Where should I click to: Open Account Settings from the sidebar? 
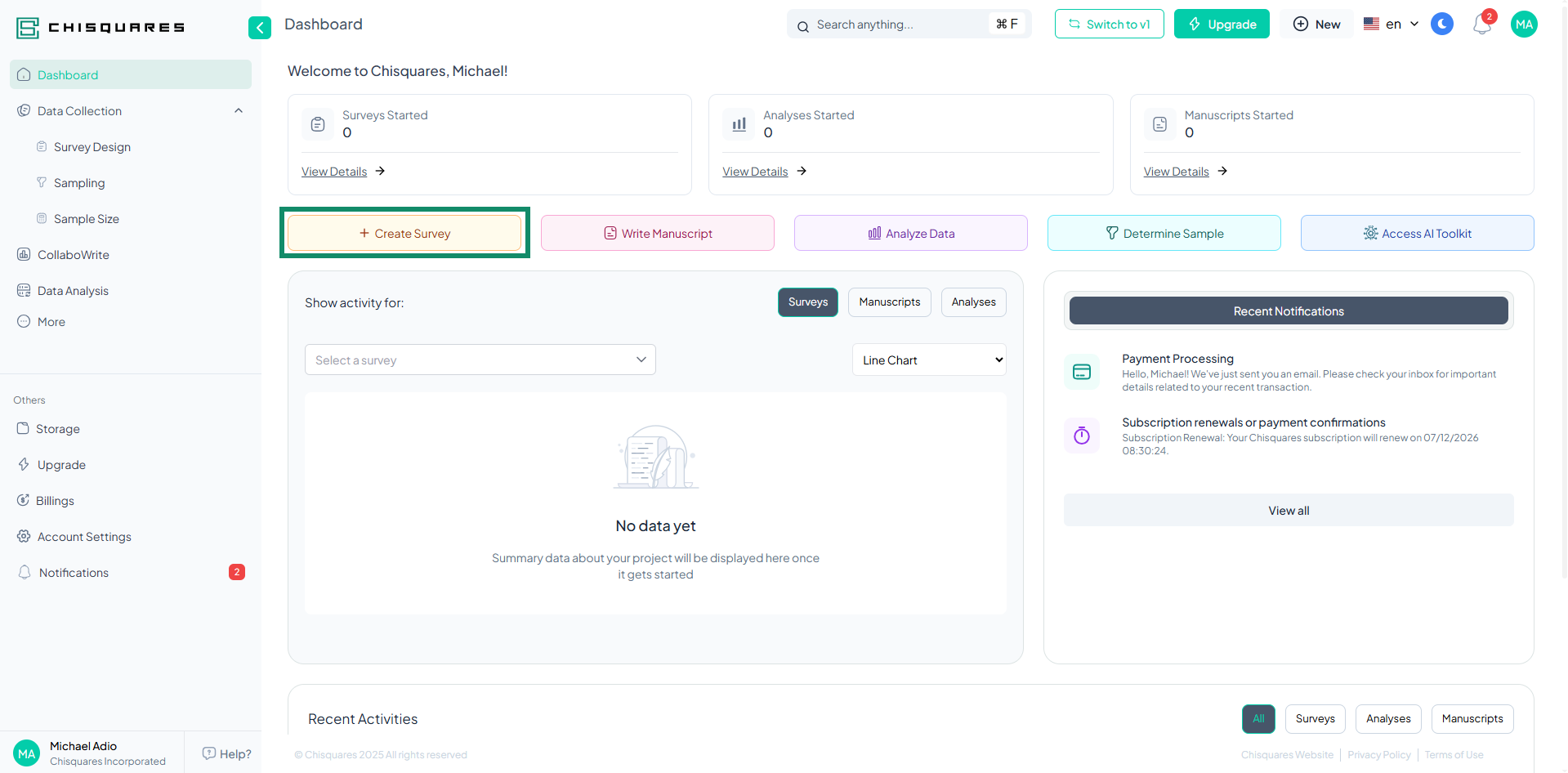84,537
